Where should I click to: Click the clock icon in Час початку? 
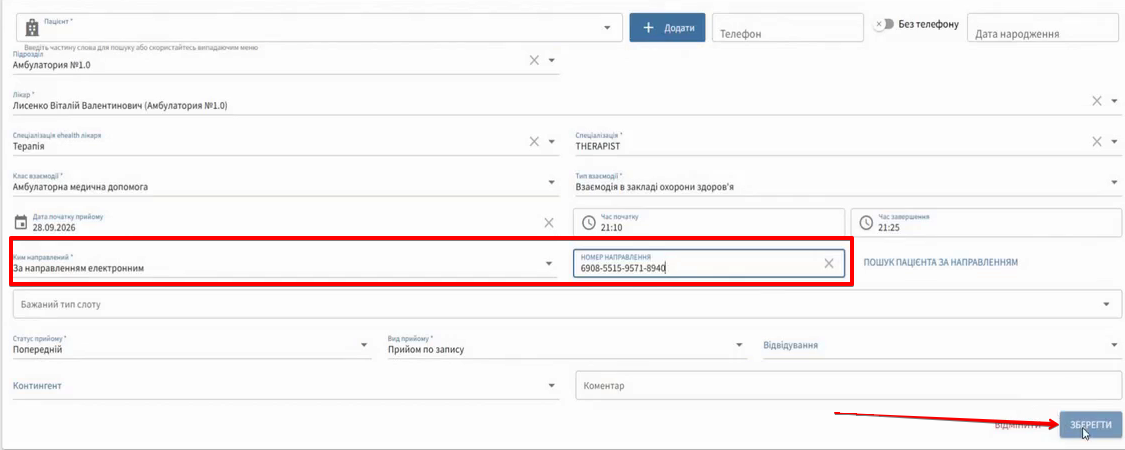click(588, 222)
